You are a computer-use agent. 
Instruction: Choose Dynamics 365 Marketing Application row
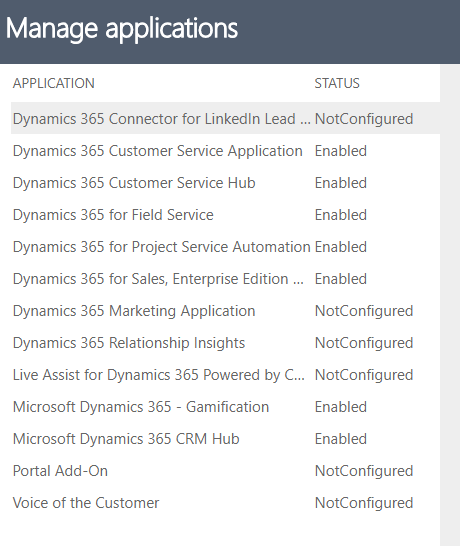[225, 311]
